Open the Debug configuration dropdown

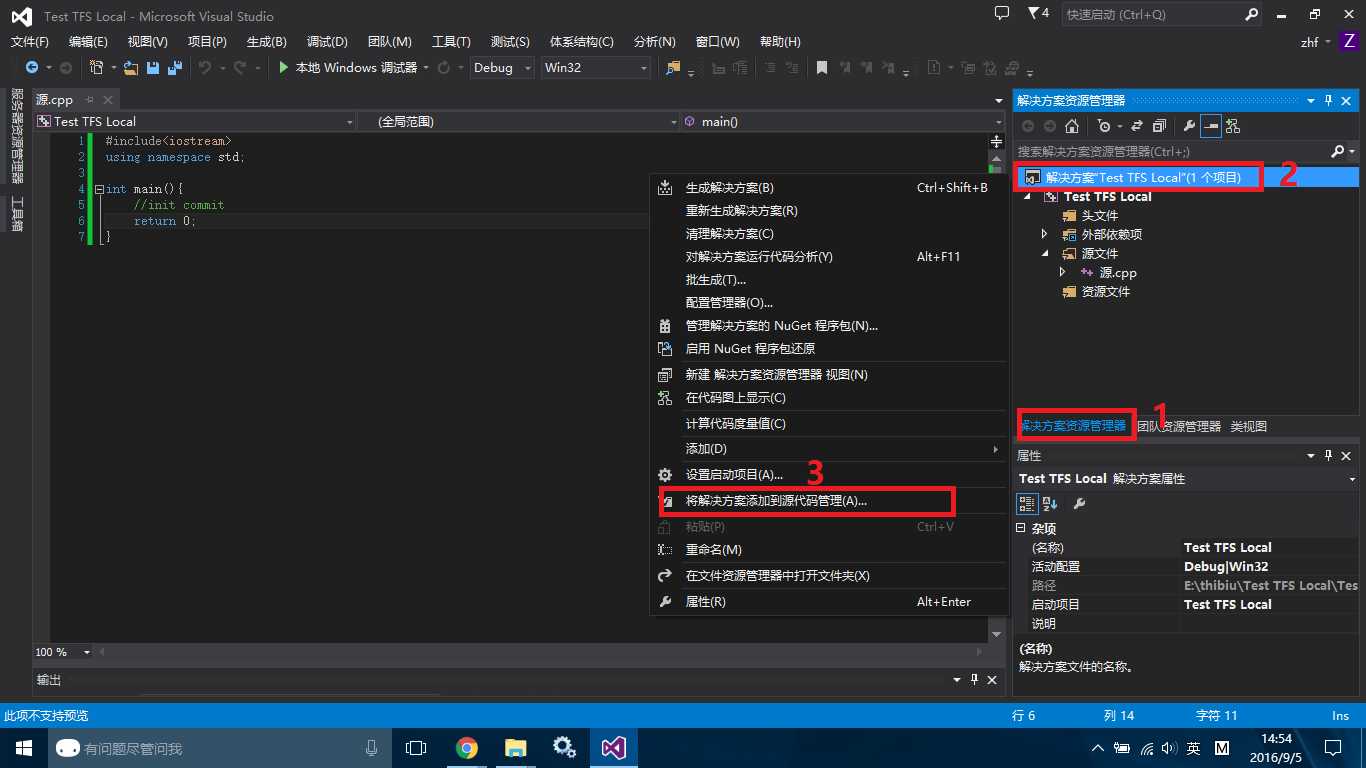(527, 68)
